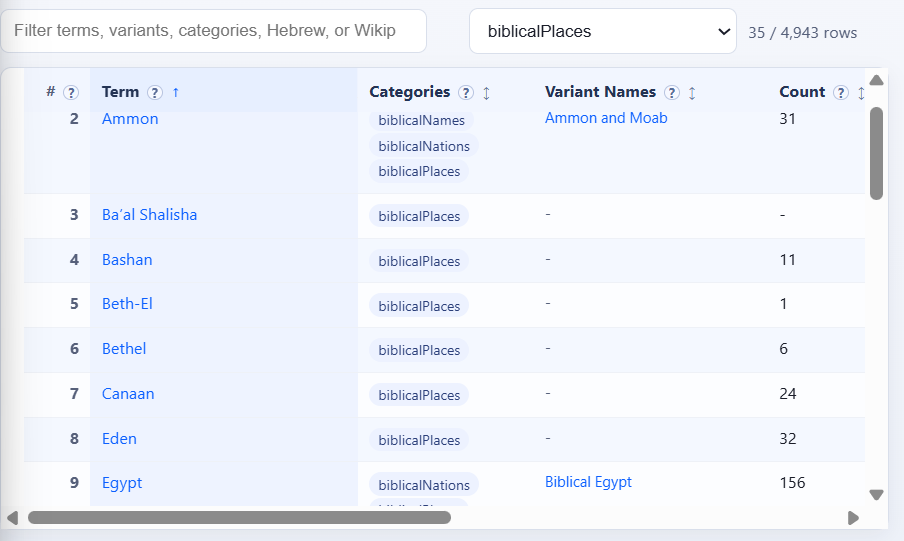Click the vertical scrollbar down arrow

tap(876, 495)
